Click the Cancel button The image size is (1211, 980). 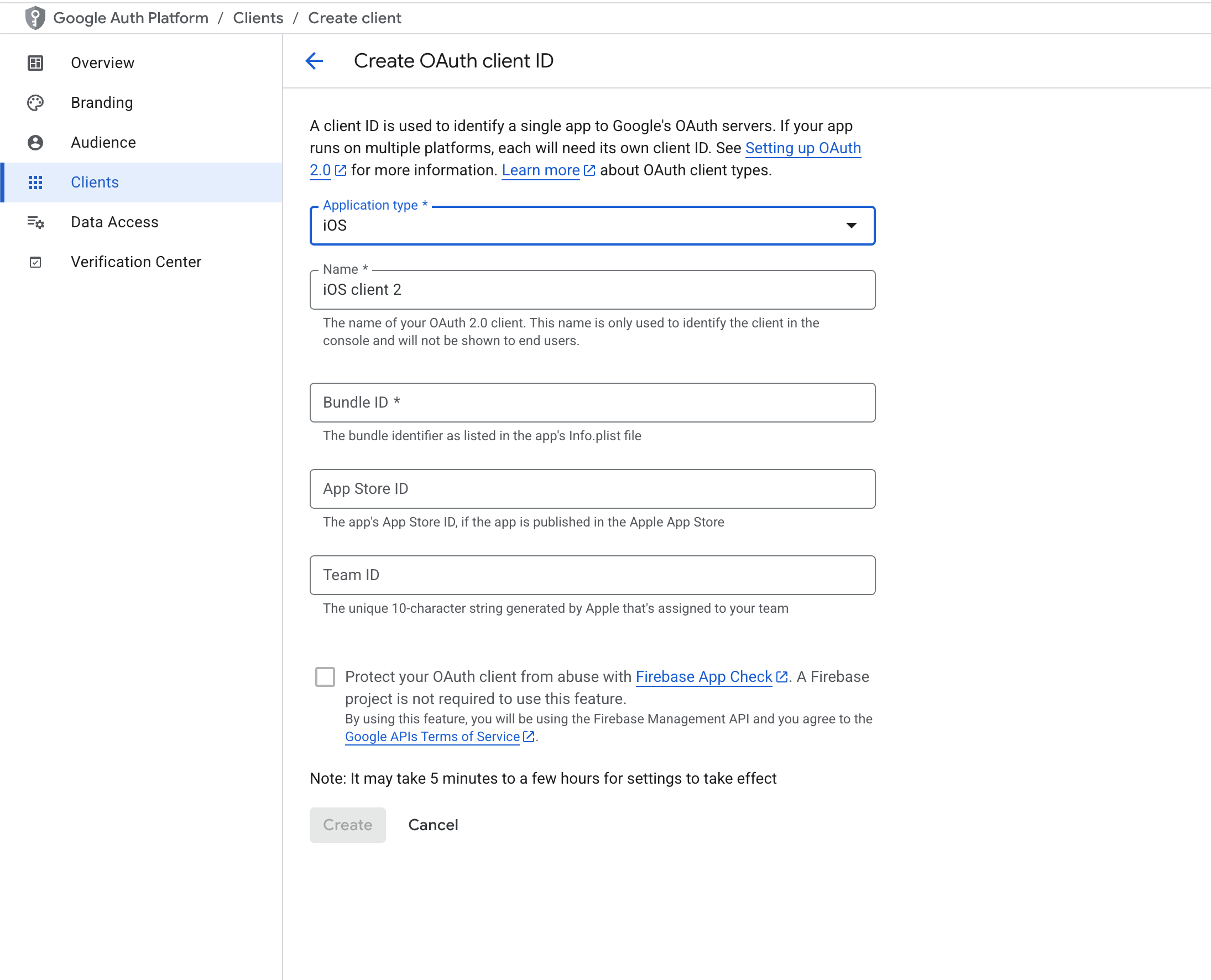tap(433, 825)
